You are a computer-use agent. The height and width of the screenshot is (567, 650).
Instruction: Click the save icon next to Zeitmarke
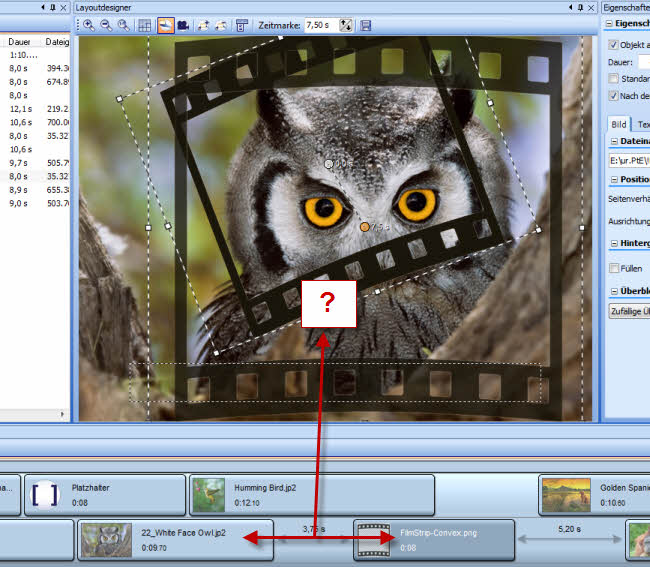pos(366,24)
